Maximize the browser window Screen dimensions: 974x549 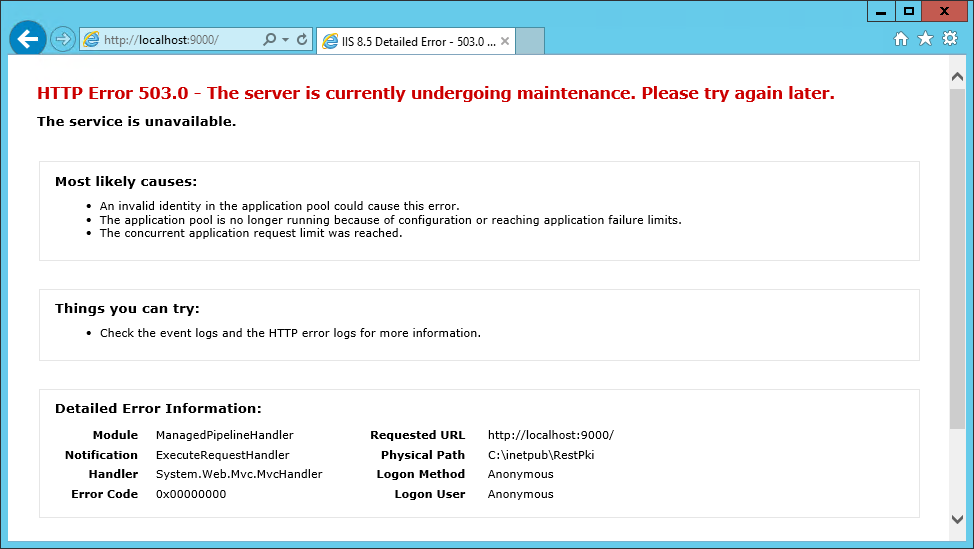(908, 11)
